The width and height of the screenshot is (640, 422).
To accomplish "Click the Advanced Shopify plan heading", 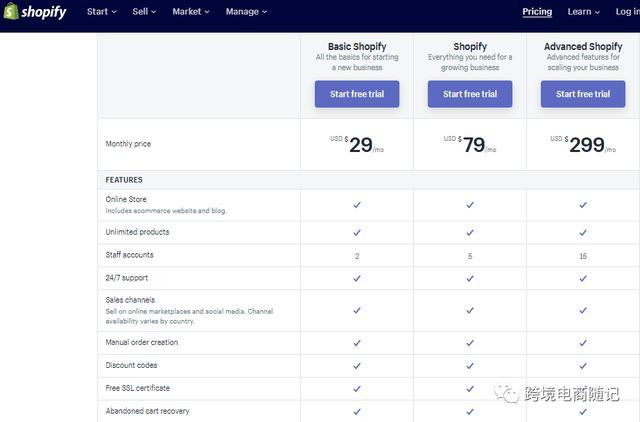I will (583, 46).
